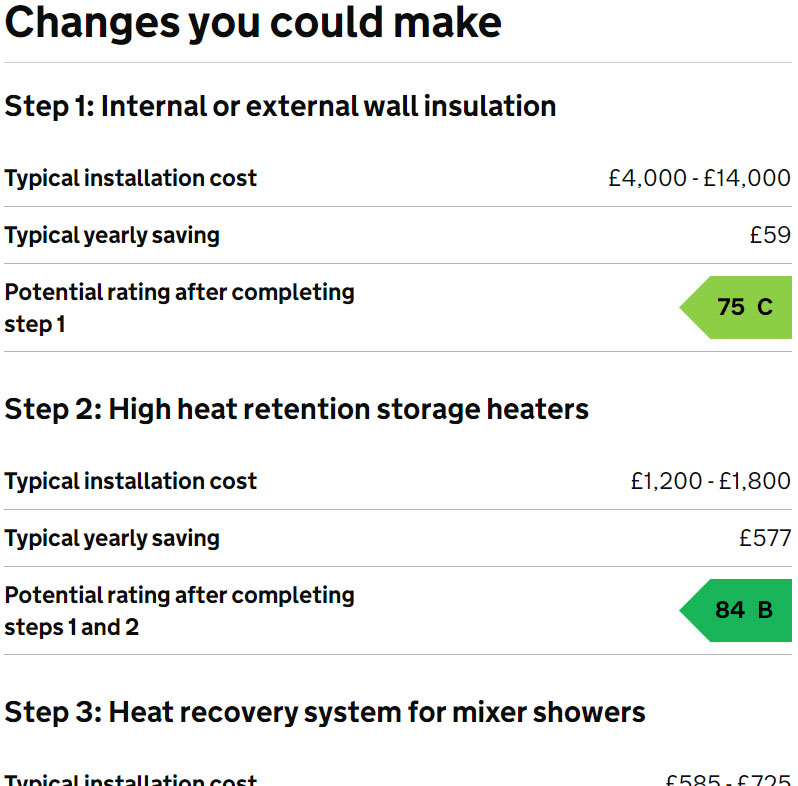Screen dimensions: 798x786
Task: Click the Step 3 heat recovery system heading
Action: pyautogui.click(x=325, y=712)
